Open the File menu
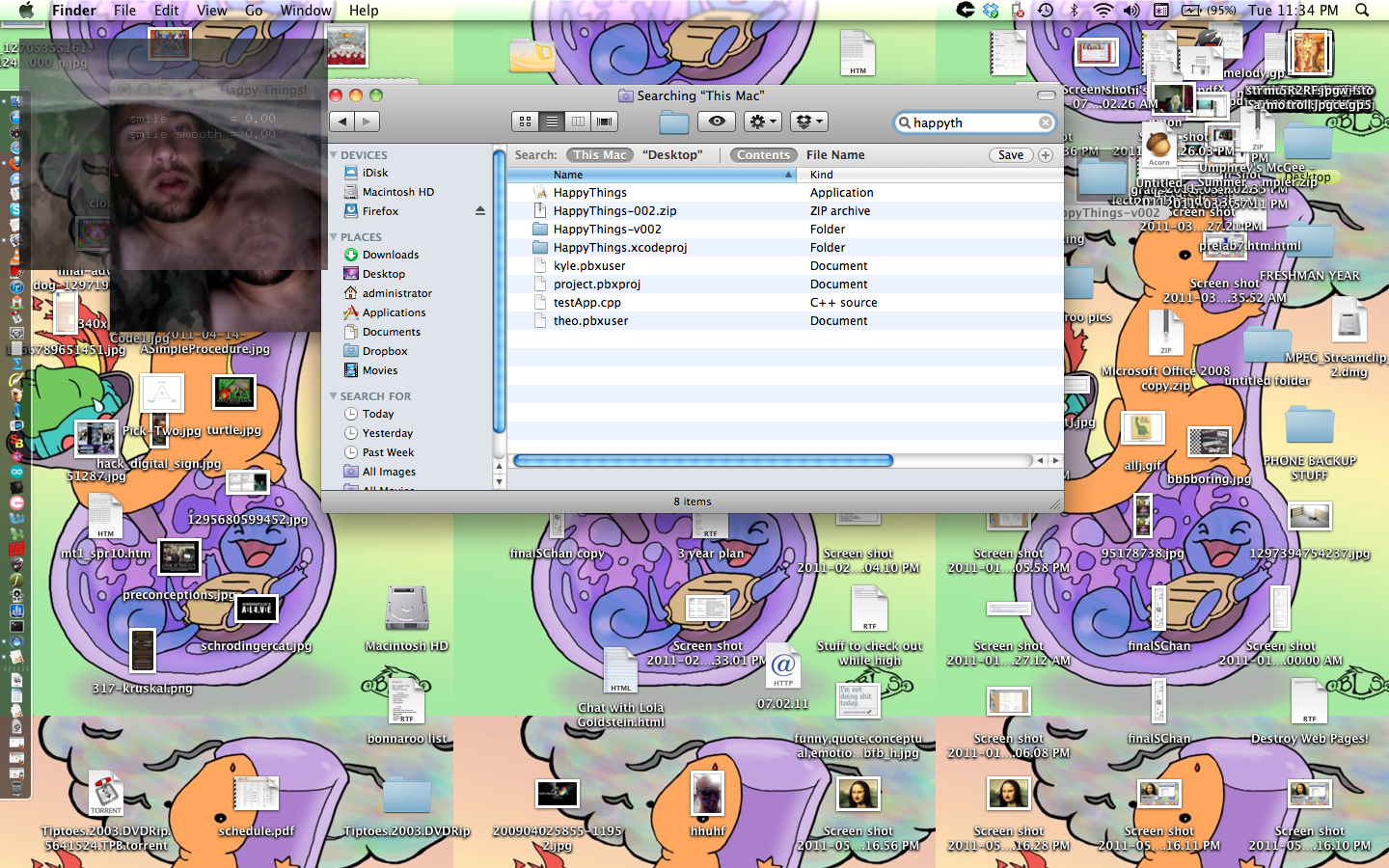This screenshot has width=1389, height=868. pyautogui.click(x=124, y=10)
